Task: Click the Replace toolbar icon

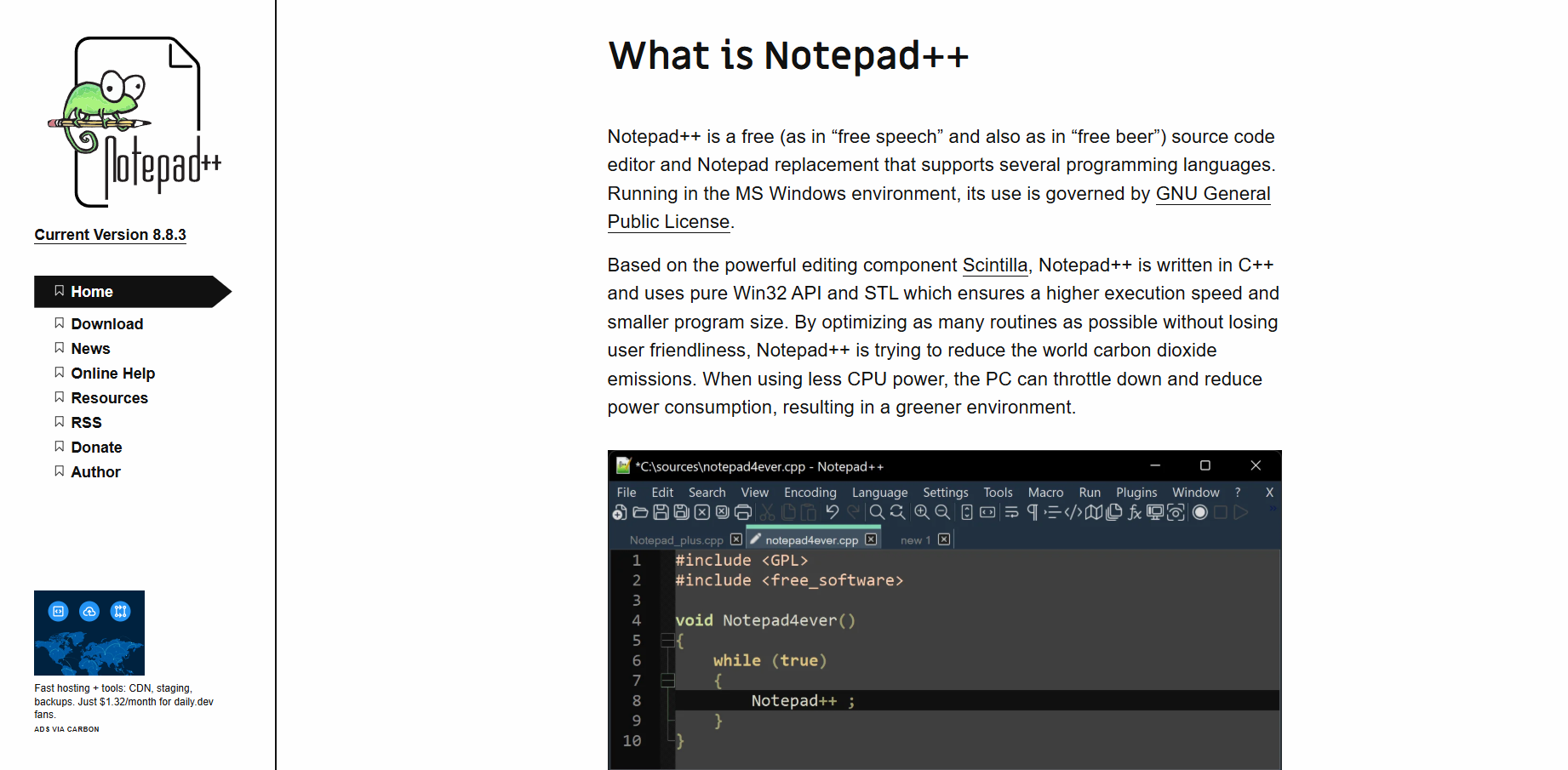Action: [x=897, y=512]
